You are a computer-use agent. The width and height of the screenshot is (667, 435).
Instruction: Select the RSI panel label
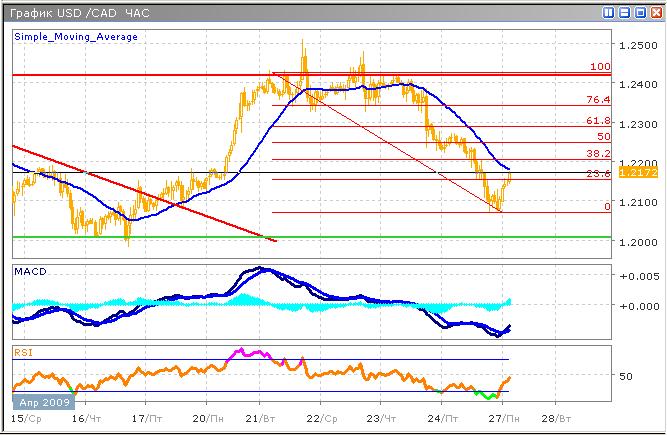click(x=22, y=351)
